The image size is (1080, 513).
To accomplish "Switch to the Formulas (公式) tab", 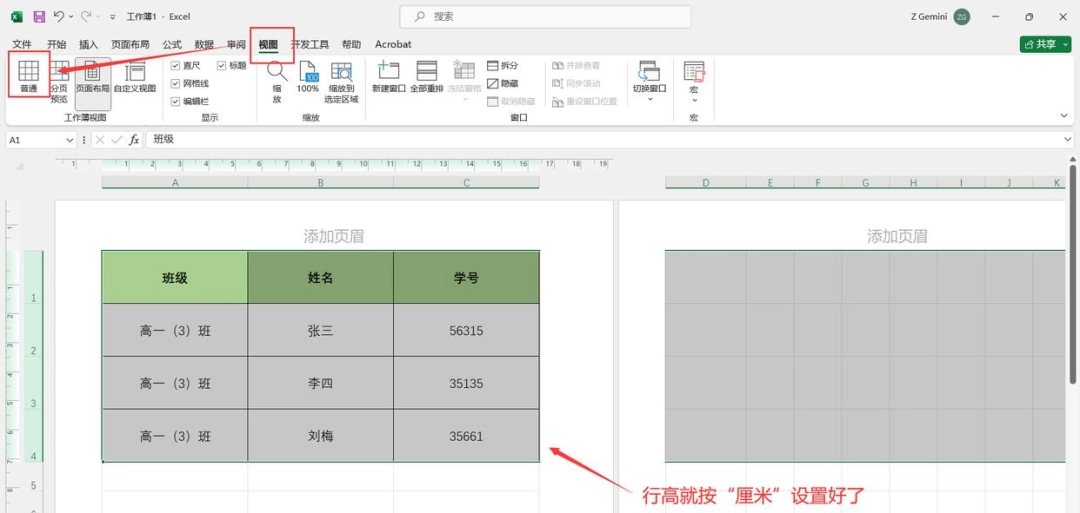I will coord(172,44).
